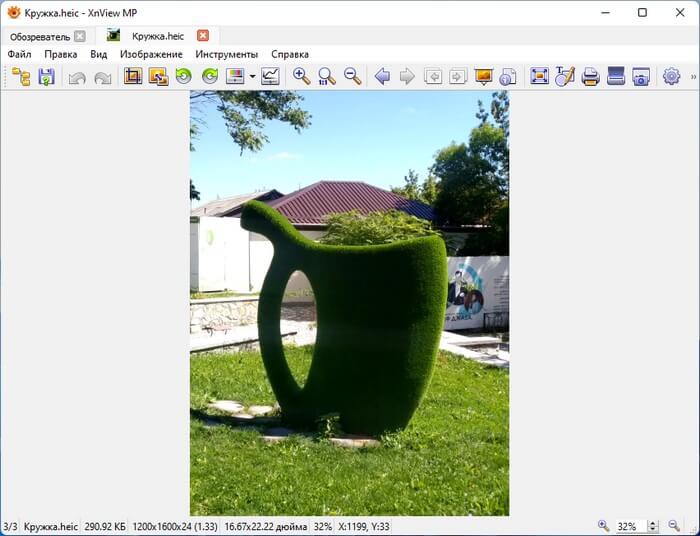The width and height of the screenshot is (700, 536).
Task: Open the Изображение menu
Action: tap(151, 54)
